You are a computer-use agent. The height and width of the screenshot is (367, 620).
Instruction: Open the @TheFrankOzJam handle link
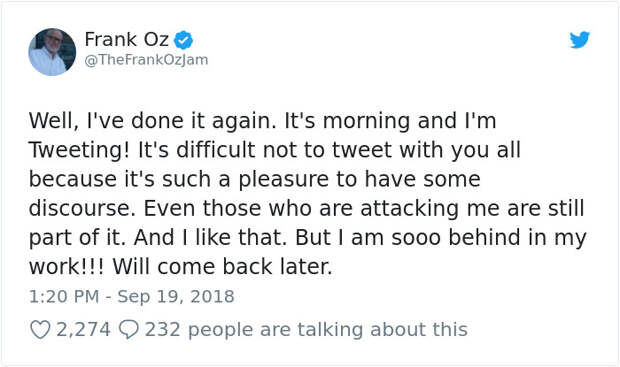pyautogui.click(x=146, y=60)
